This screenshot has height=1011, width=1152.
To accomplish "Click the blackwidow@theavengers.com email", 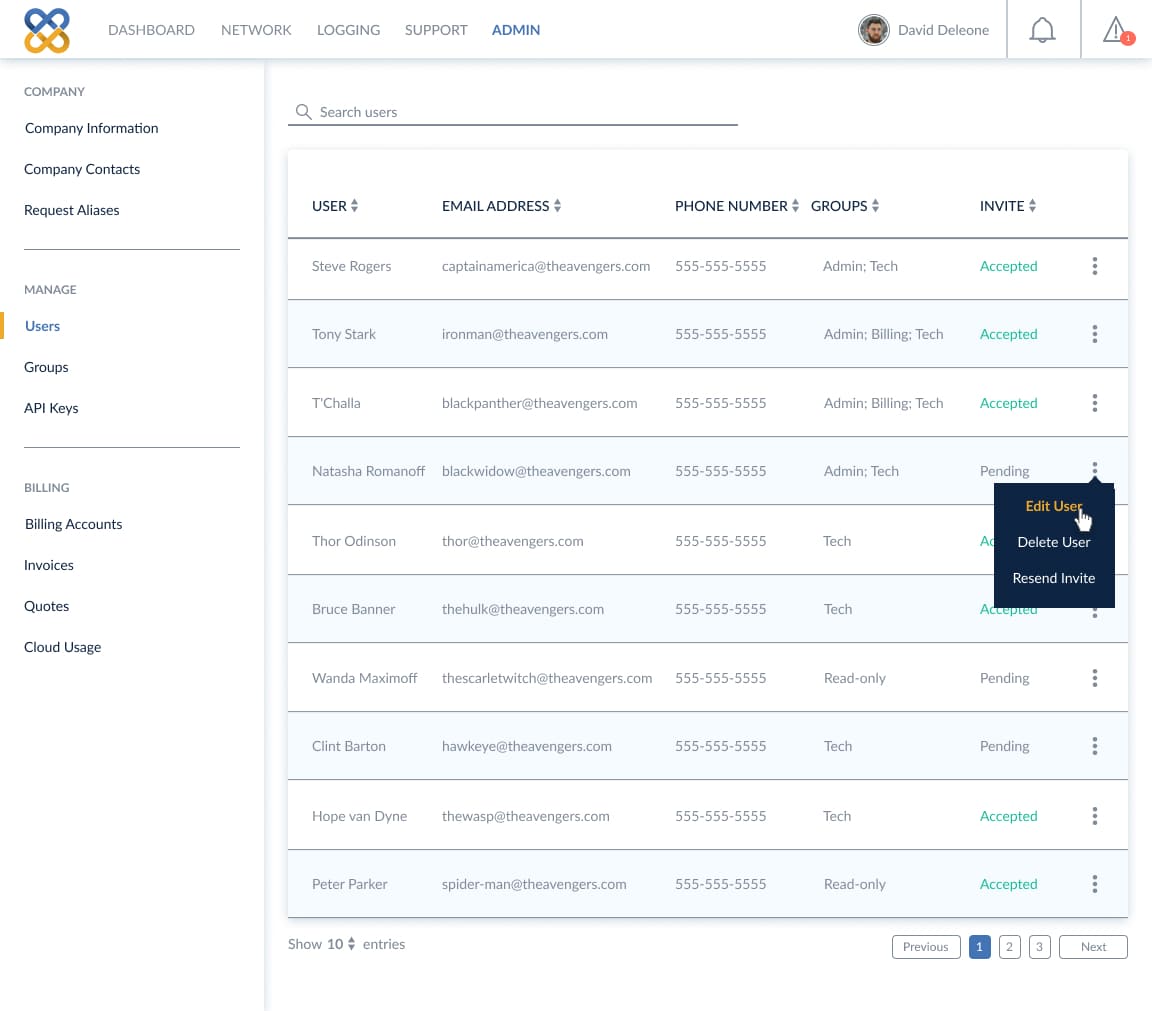I will coord(536,471).
